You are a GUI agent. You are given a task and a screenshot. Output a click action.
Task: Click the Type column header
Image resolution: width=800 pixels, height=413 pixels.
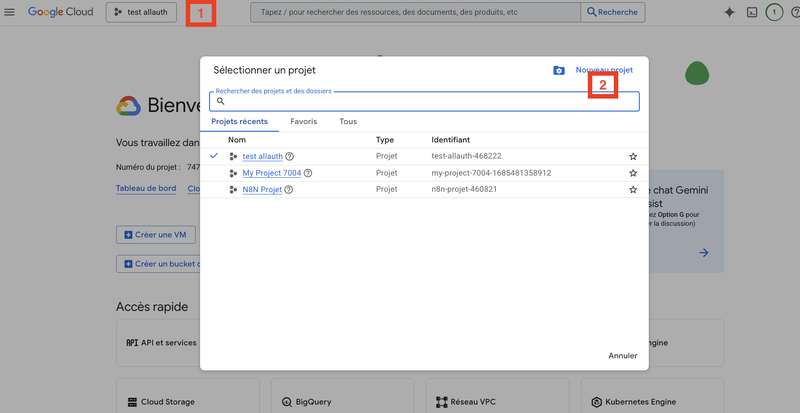point(385,140)
